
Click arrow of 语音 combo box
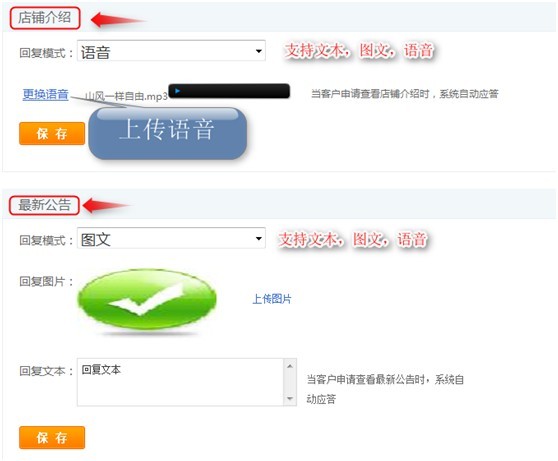tap(259, 51)
